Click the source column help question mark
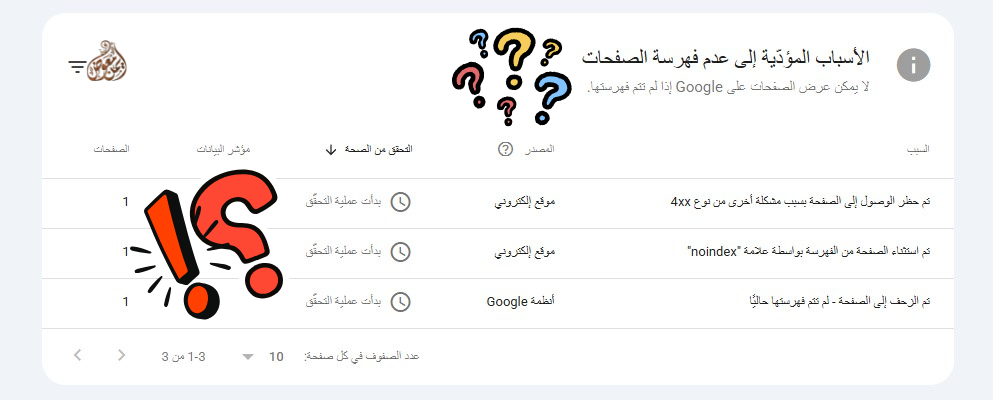 [505, 149]
